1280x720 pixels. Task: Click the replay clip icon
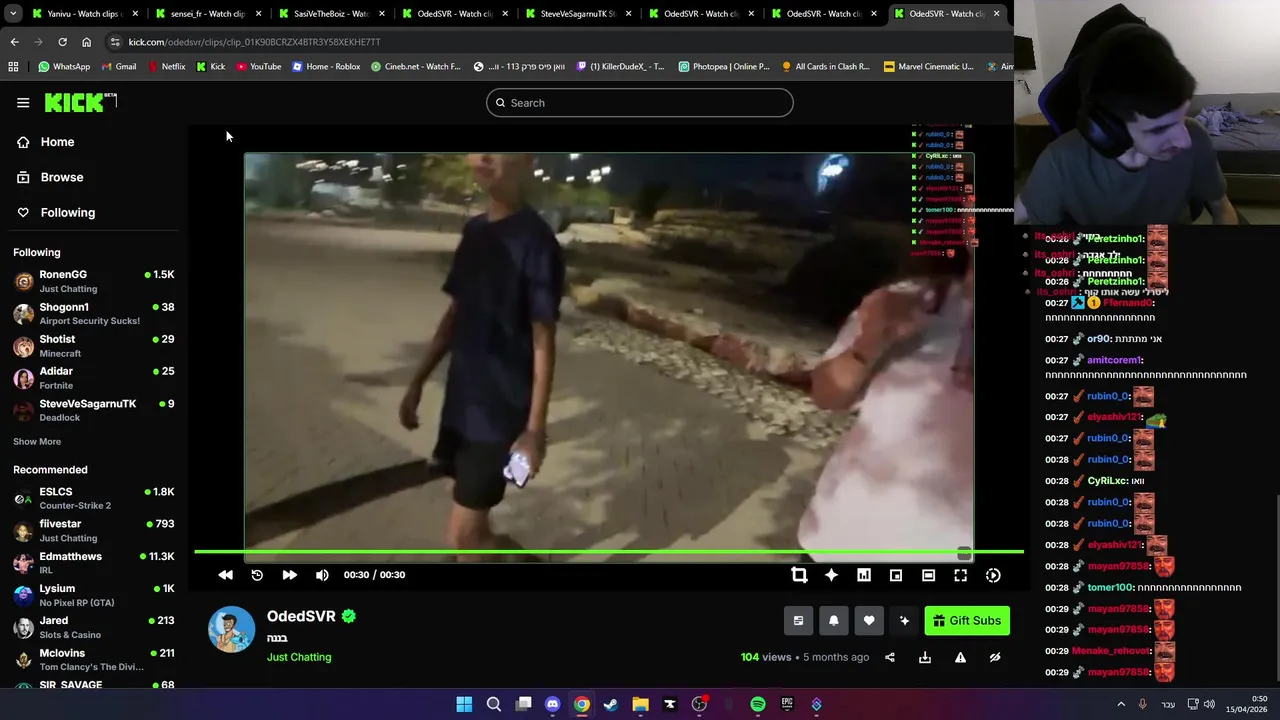point(257,575)
